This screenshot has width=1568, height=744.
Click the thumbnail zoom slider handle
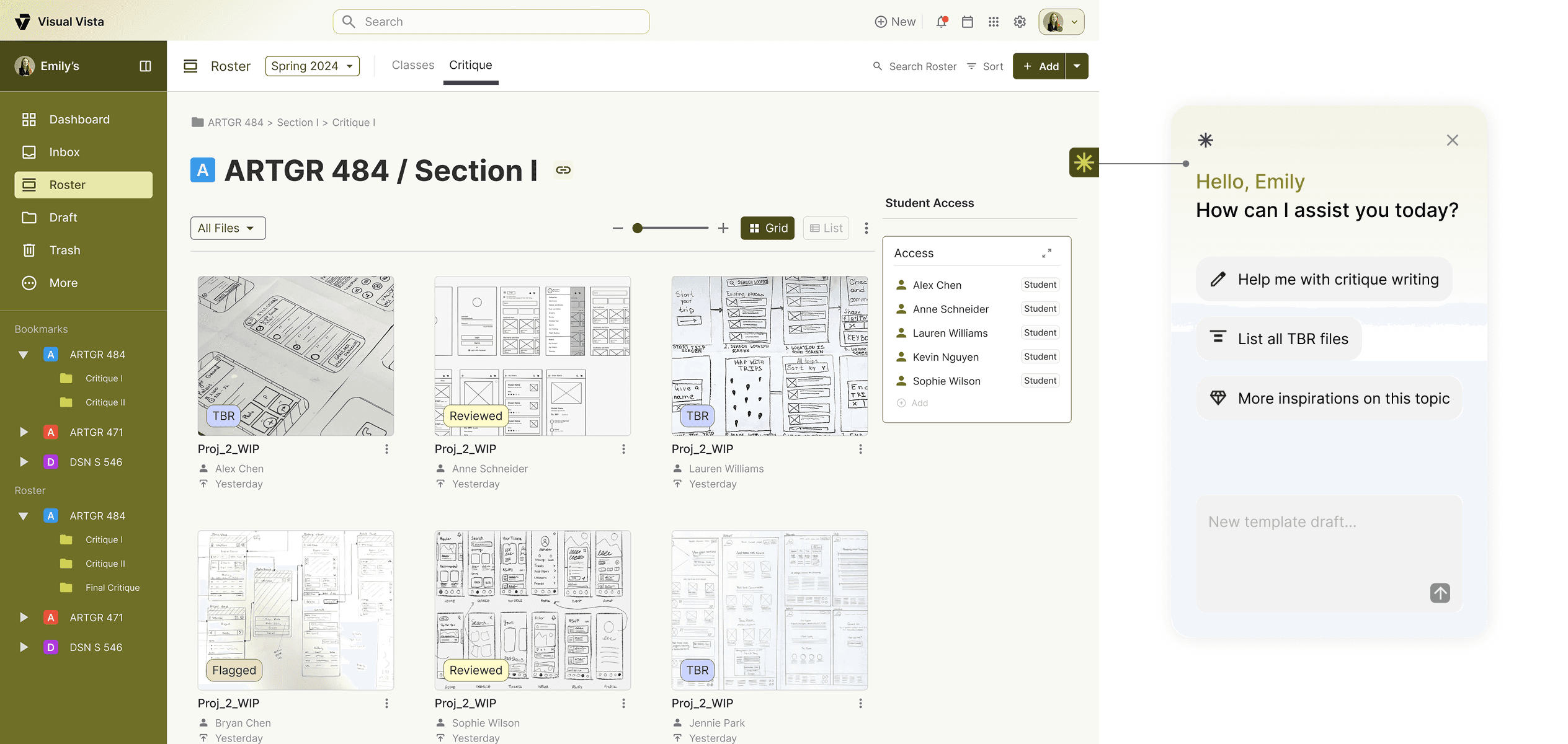[637, 228]
